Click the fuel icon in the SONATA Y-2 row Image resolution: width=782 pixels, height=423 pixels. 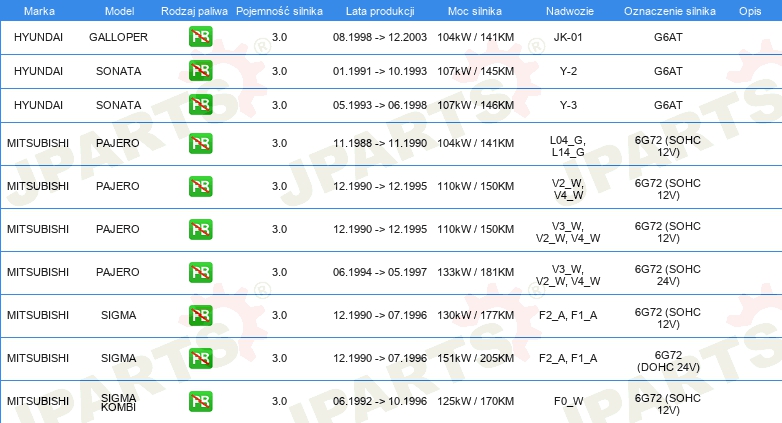(x=200, y=71)
